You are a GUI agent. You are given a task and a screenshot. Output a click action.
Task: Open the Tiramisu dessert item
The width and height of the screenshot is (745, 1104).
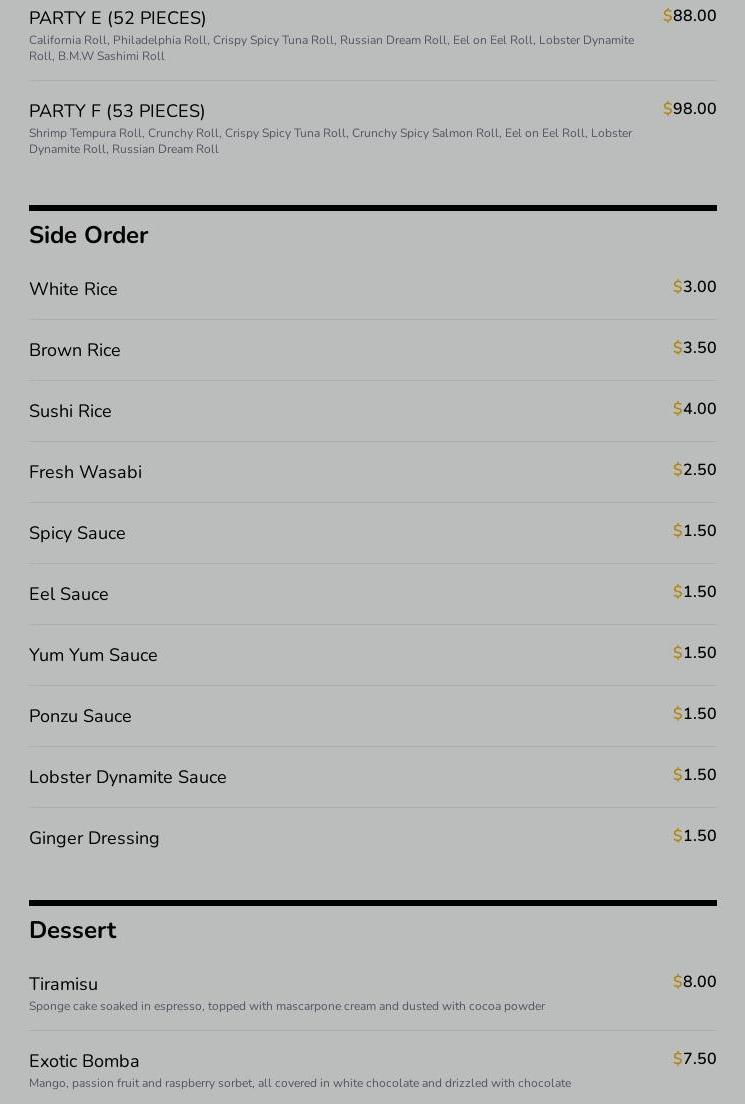[372, 993]
